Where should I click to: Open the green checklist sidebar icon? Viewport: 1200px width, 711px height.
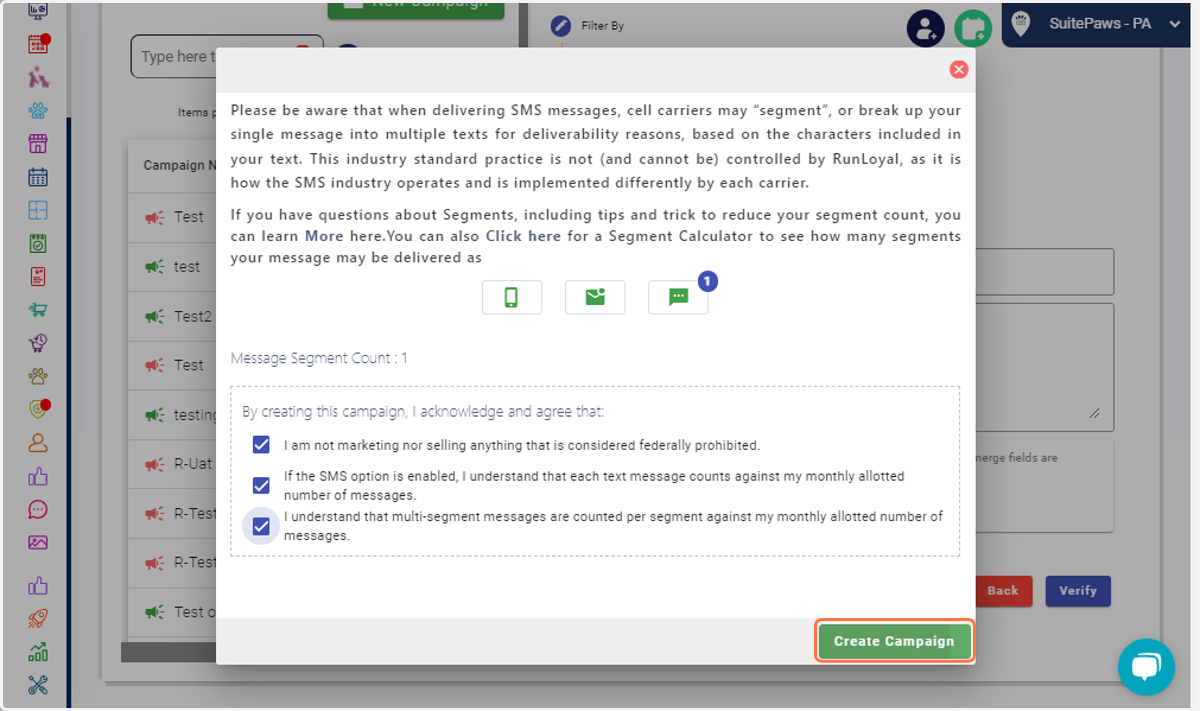[x=38, y=243]
